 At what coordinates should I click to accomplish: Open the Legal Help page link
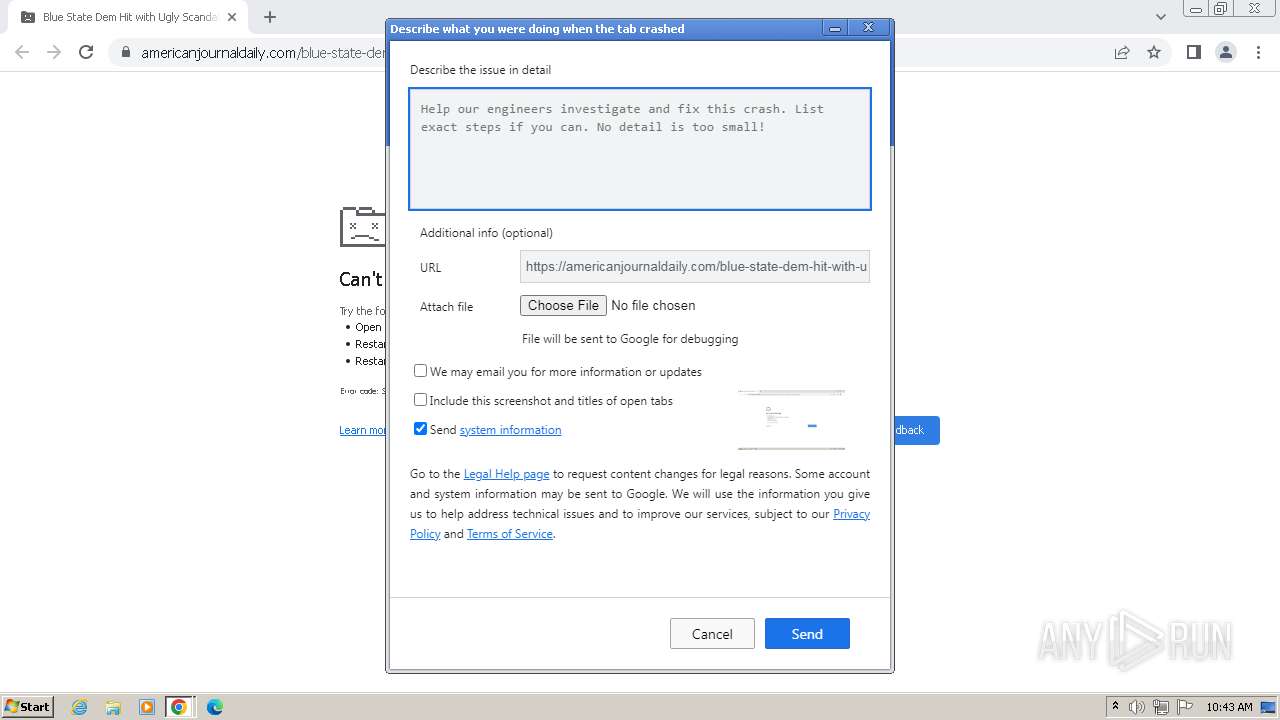click(506, 474)
